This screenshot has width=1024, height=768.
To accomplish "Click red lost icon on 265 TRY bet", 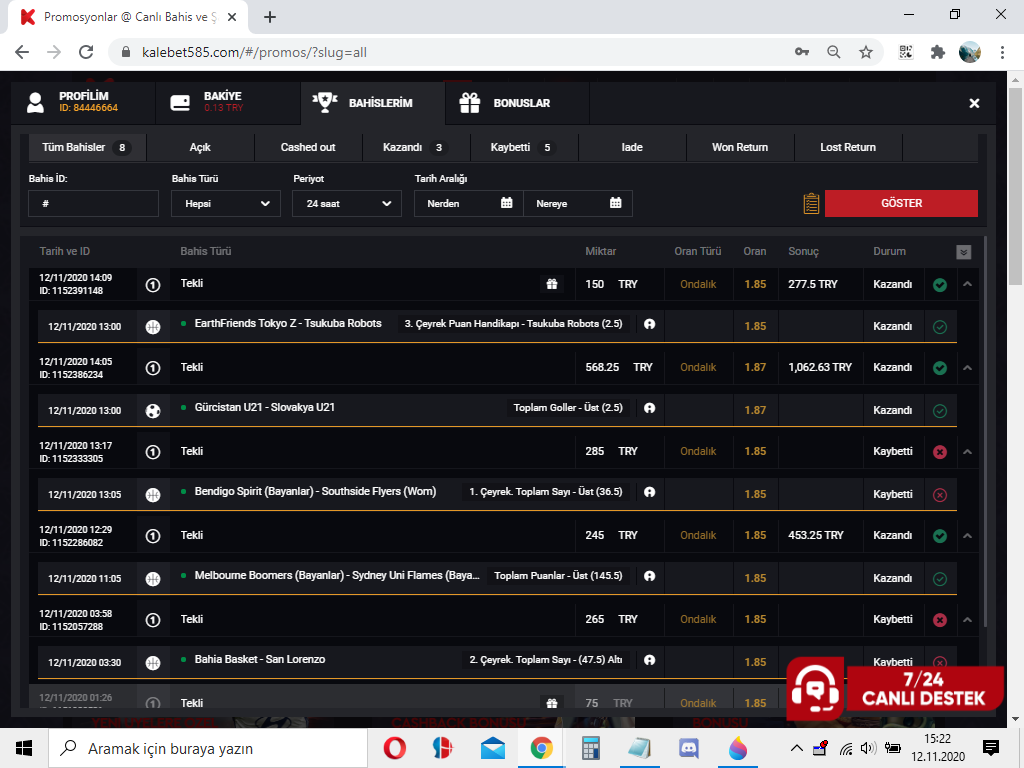I will pos(940,620).
